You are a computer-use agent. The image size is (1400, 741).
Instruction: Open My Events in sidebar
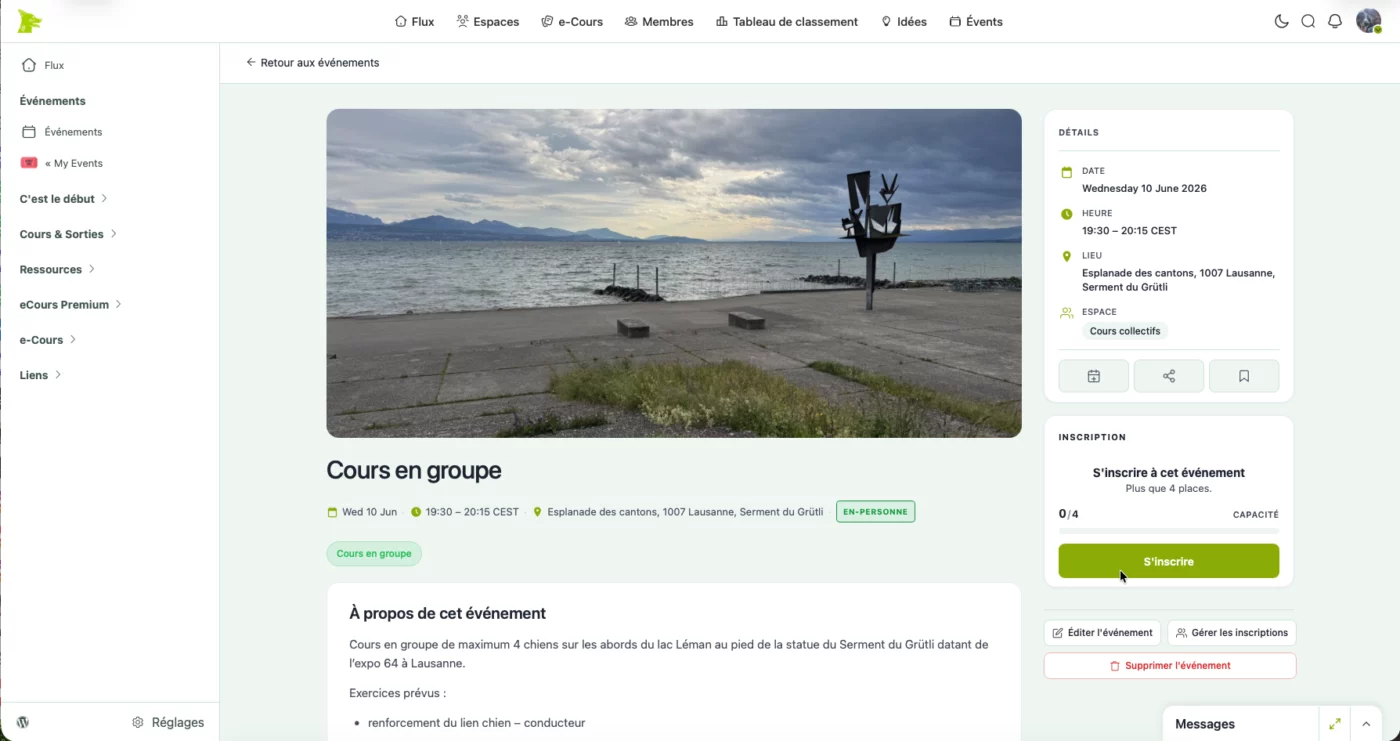point(62,163)
